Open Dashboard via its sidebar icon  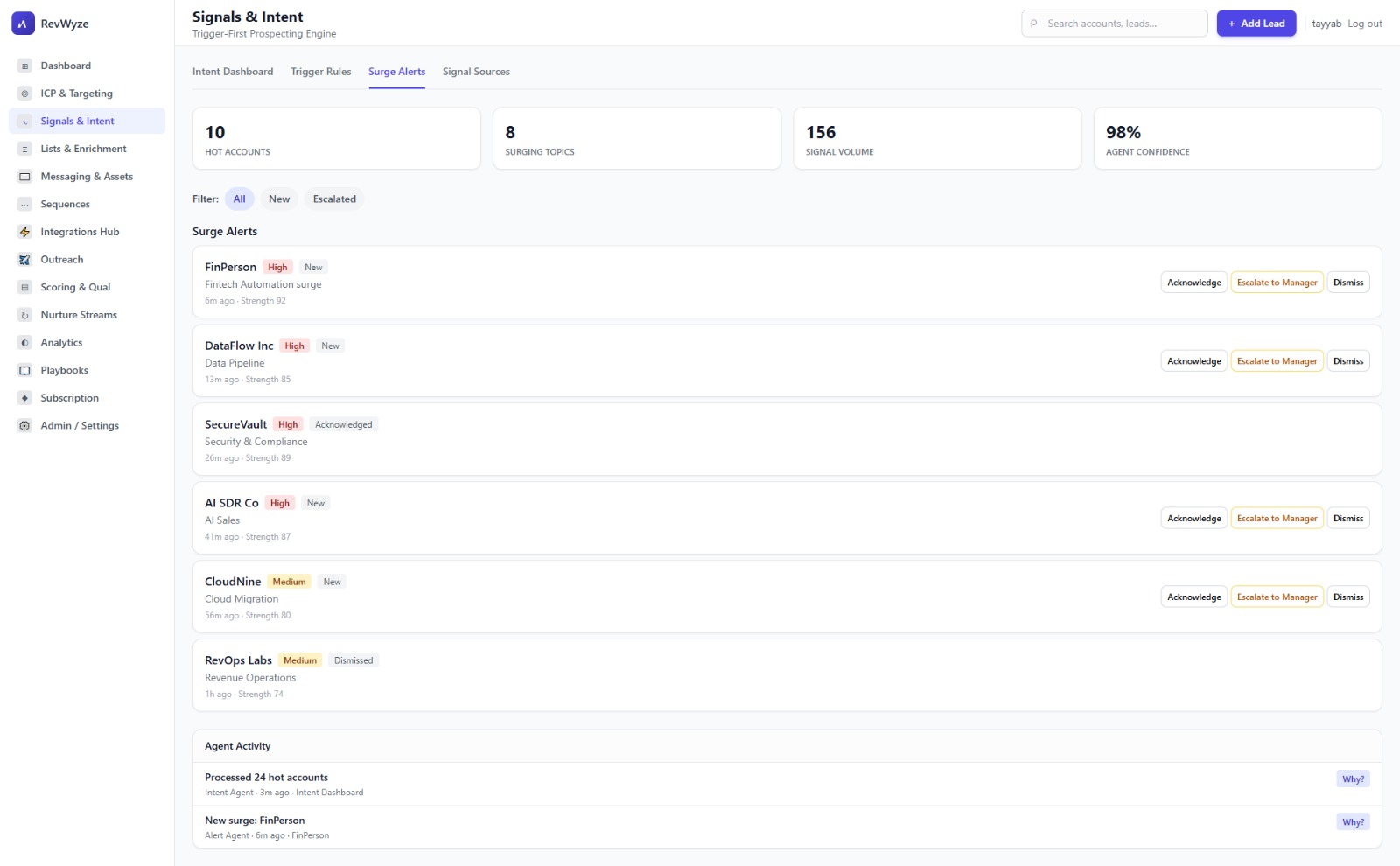[24, 66]
